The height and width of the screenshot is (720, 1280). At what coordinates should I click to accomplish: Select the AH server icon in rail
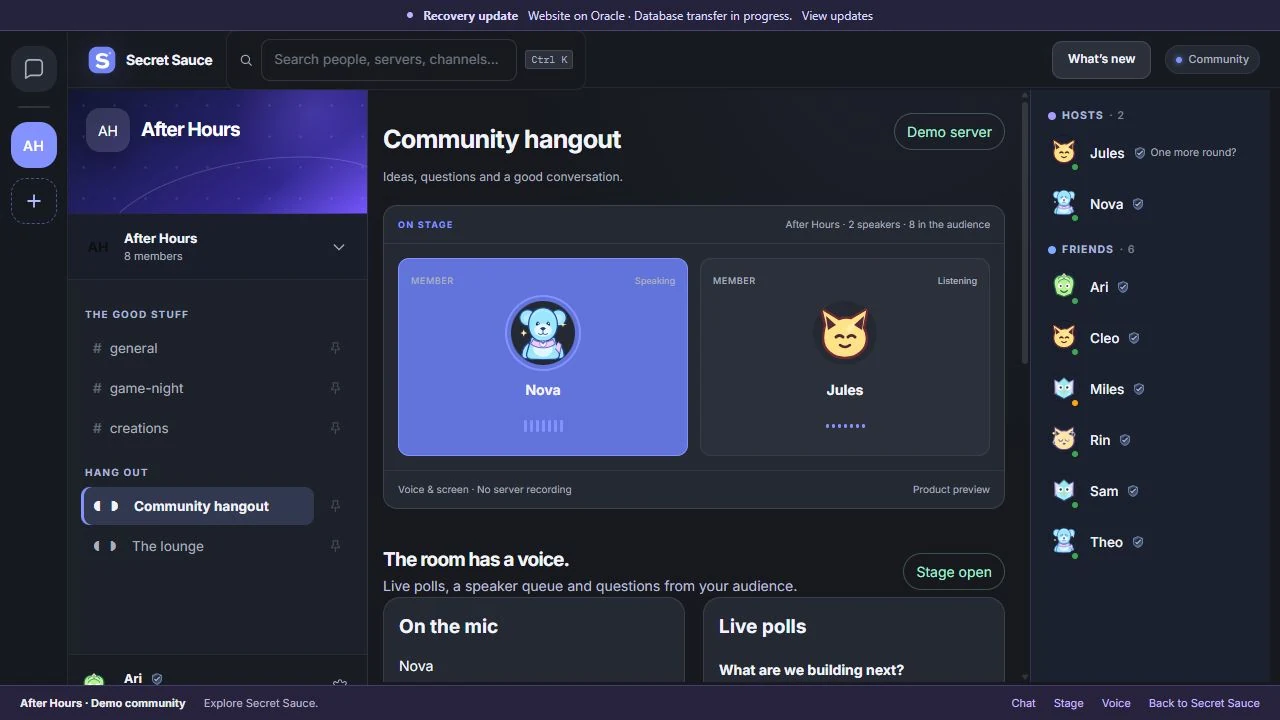pos(33,145)
